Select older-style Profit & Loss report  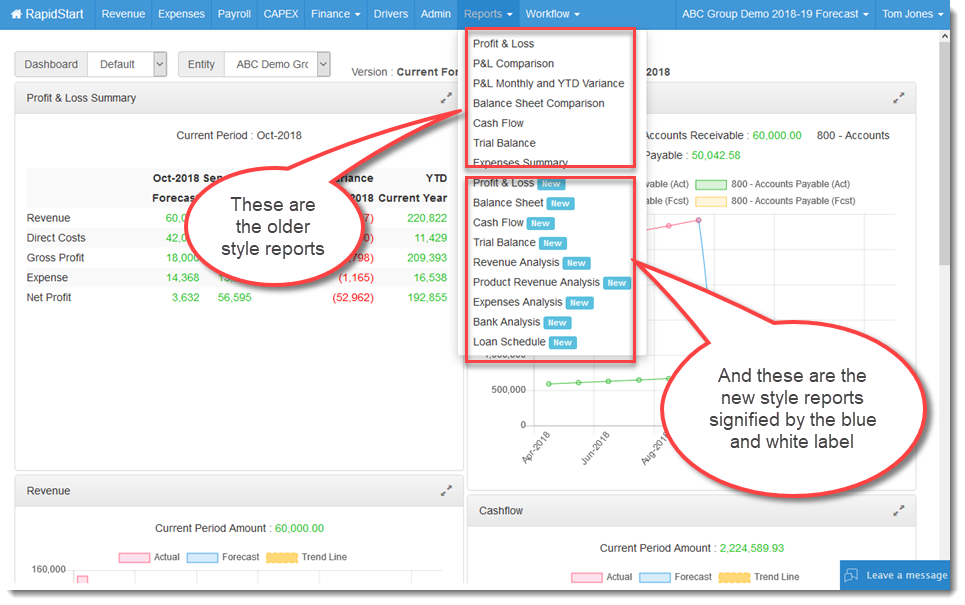503,44
